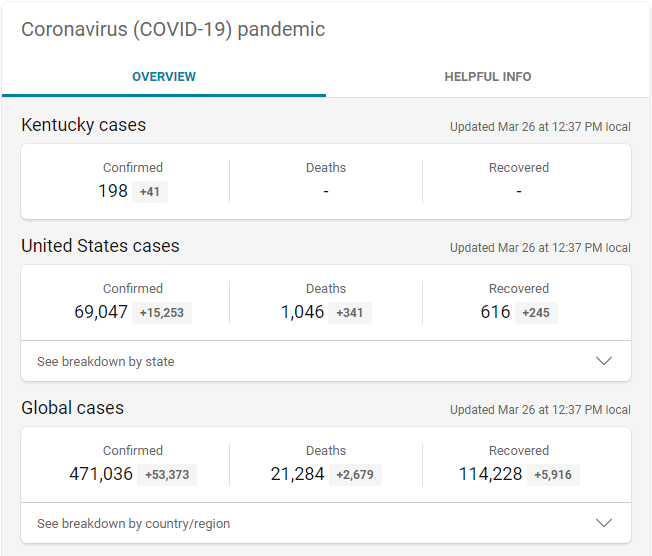This screenshot has height=556, width=652.
Task: Select Kentucky confirmed count 198
Action: [113, 191]
